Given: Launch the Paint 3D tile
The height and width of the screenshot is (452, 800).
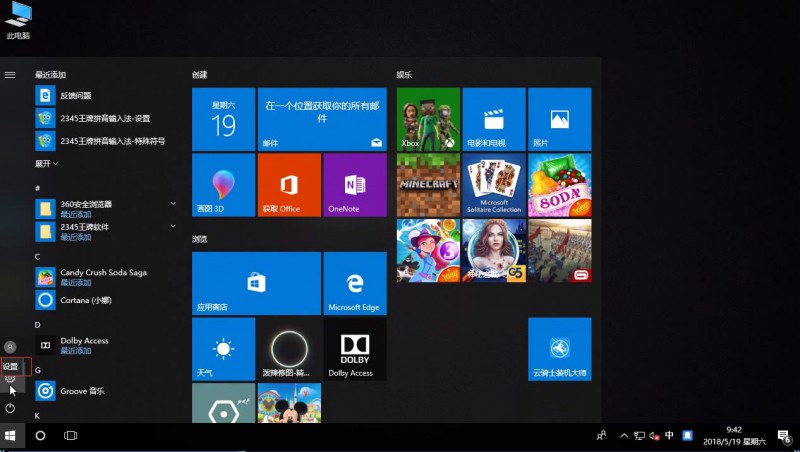Looking at the screenshot, I should 223,185.
